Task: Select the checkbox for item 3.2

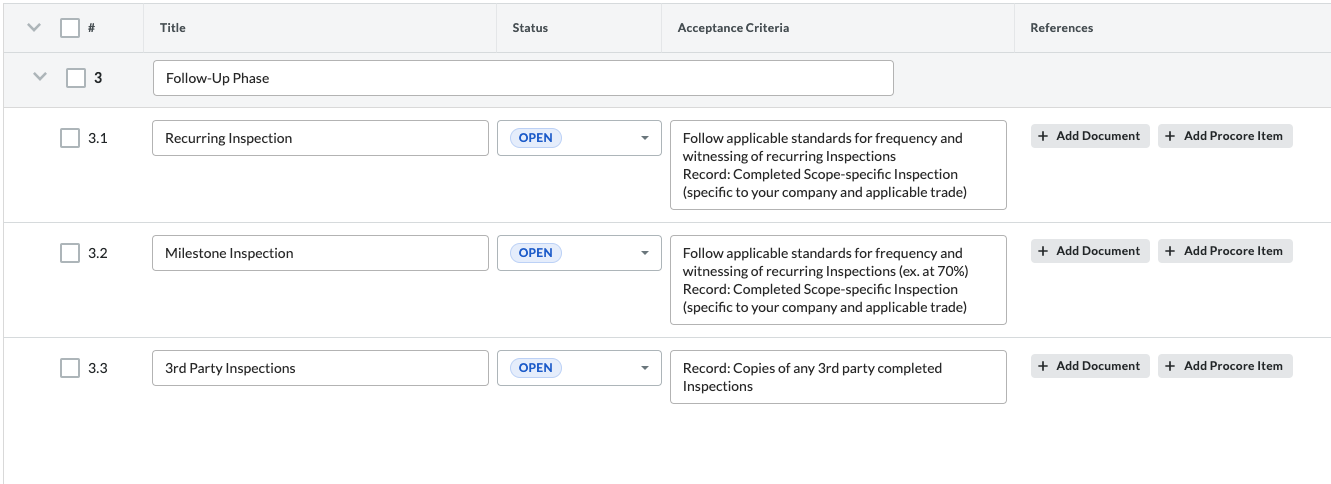Action: tap(70, 254)
